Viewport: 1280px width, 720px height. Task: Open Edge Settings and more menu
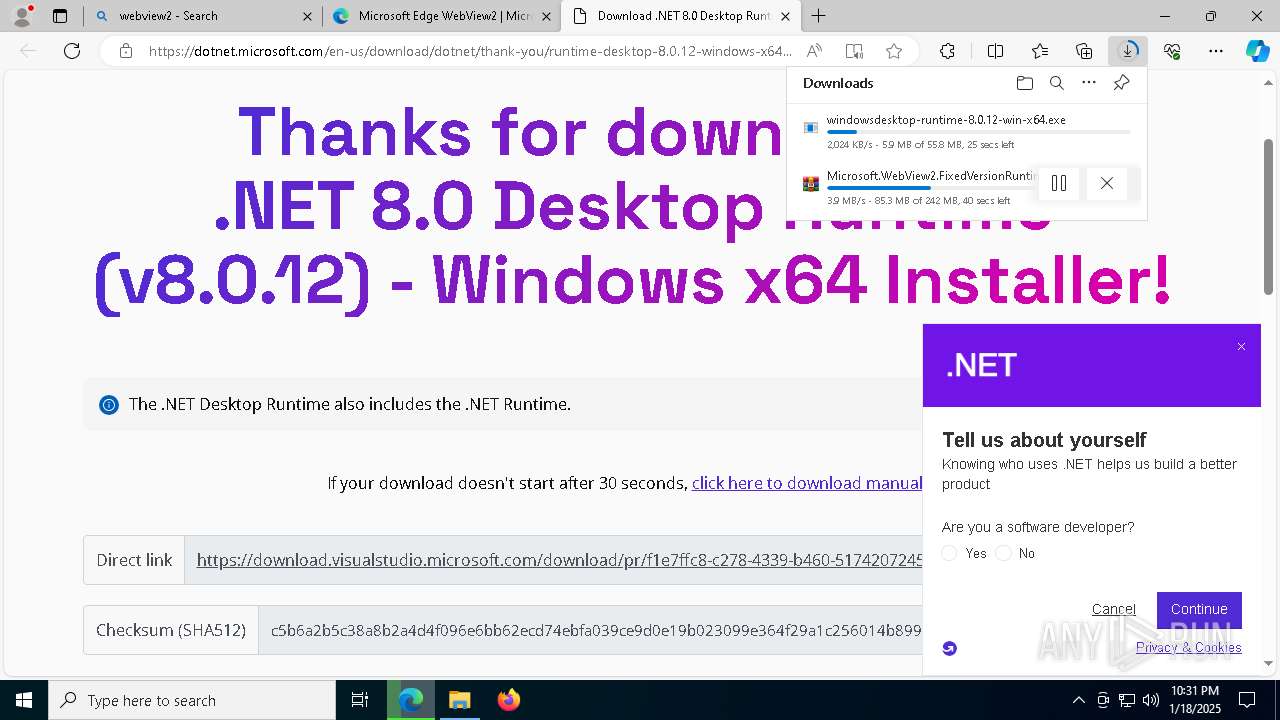pyautogui.click(x=1216, y=51)
